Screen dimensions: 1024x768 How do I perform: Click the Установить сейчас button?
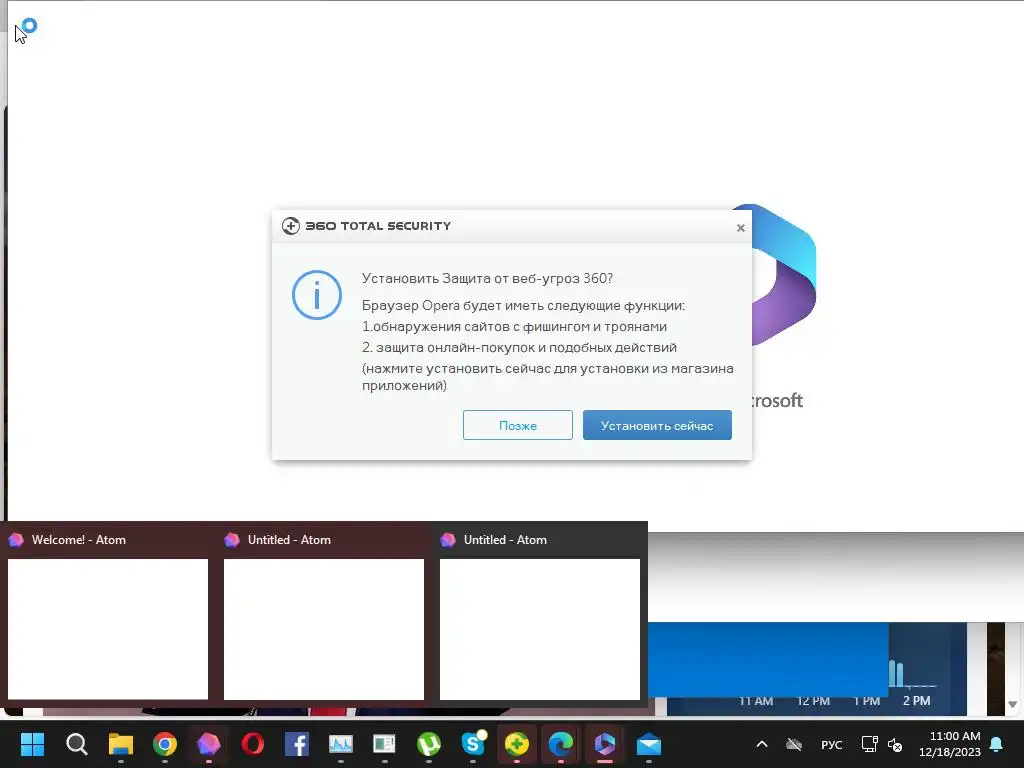point(657,425)
